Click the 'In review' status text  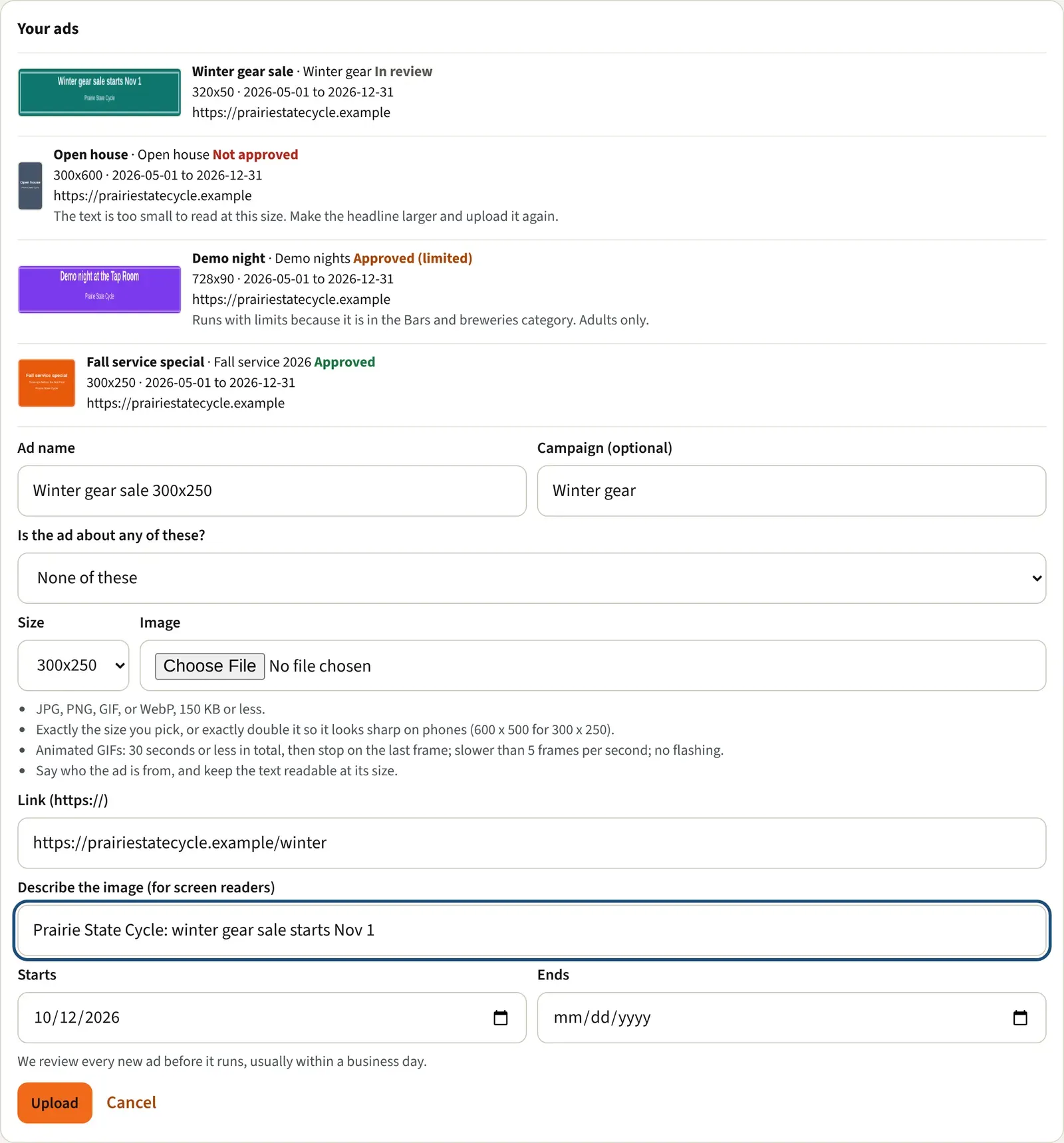[x=404, y=71]
